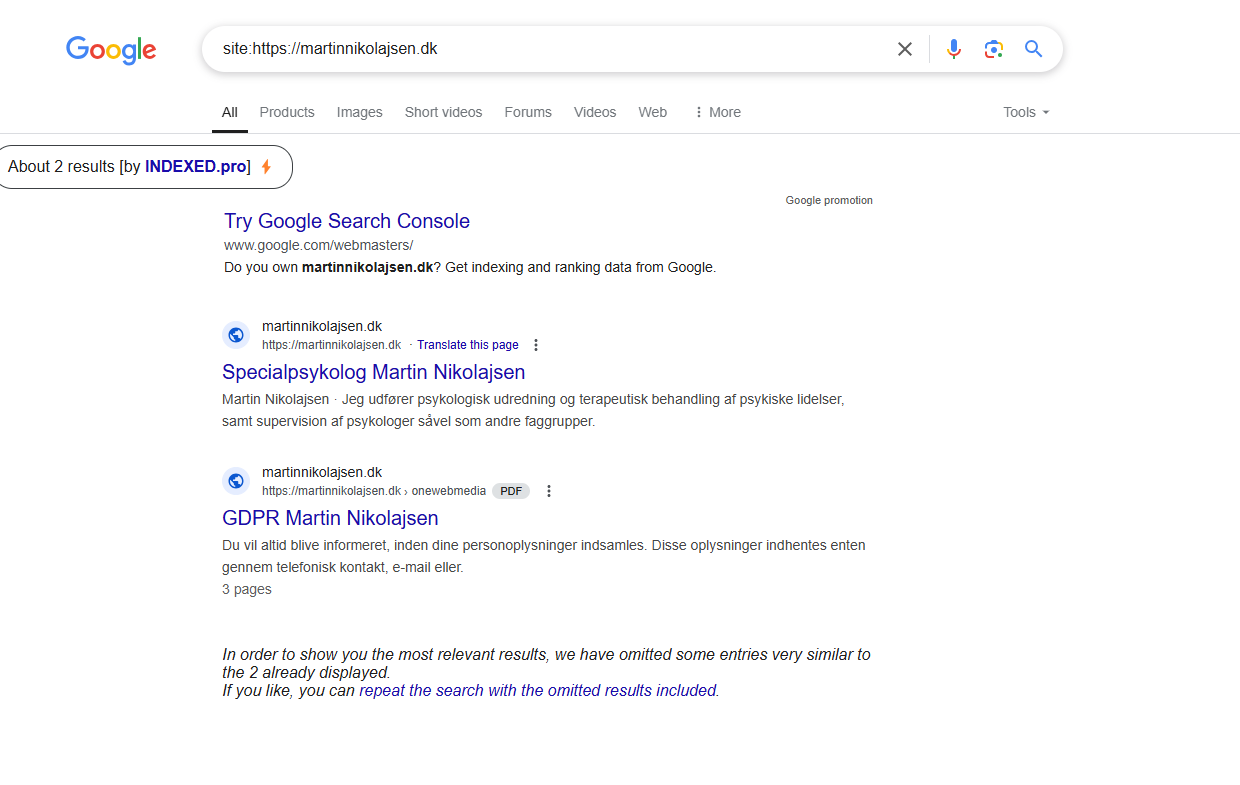Click globe favicon of GDPR result

click(x=236, y=481)
